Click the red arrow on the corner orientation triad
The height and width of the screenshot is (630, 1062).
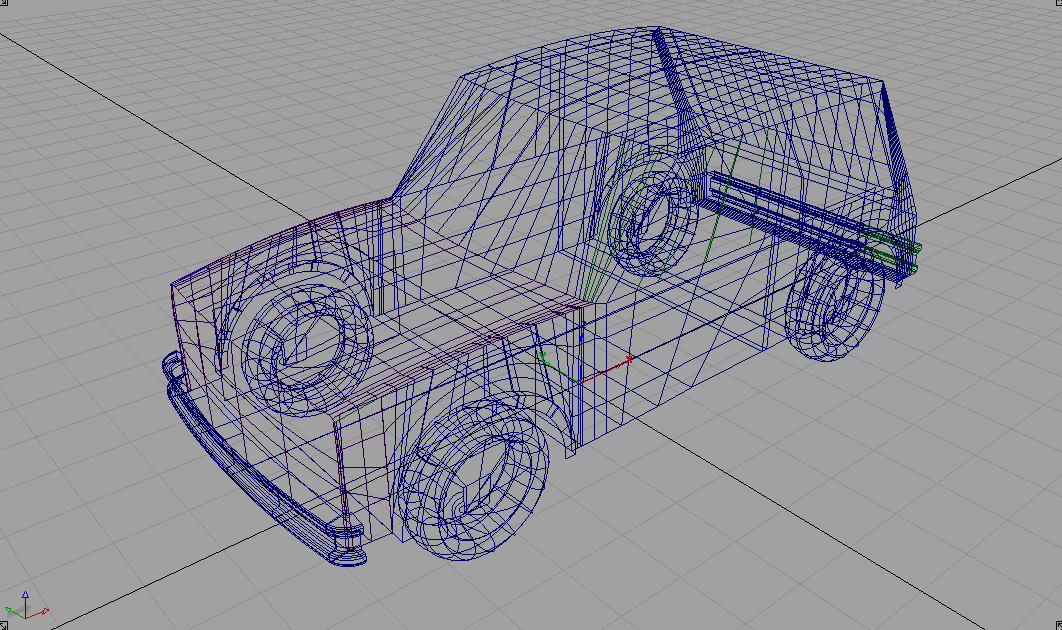click(45, 612)
